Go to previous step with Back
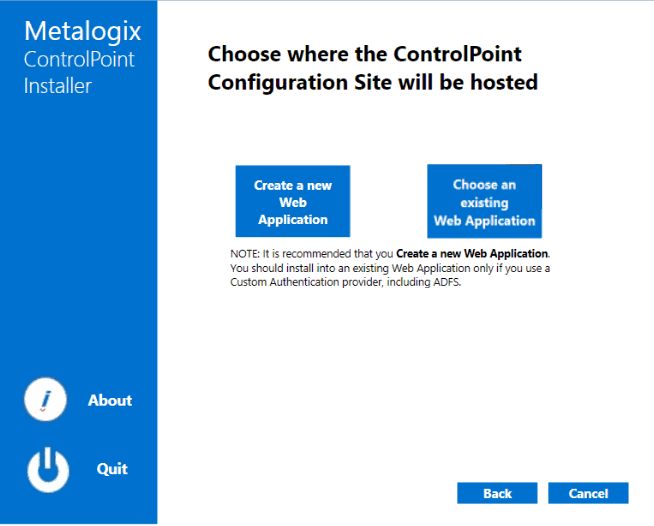This screenshot has height=526, width=654. [497, 493]
